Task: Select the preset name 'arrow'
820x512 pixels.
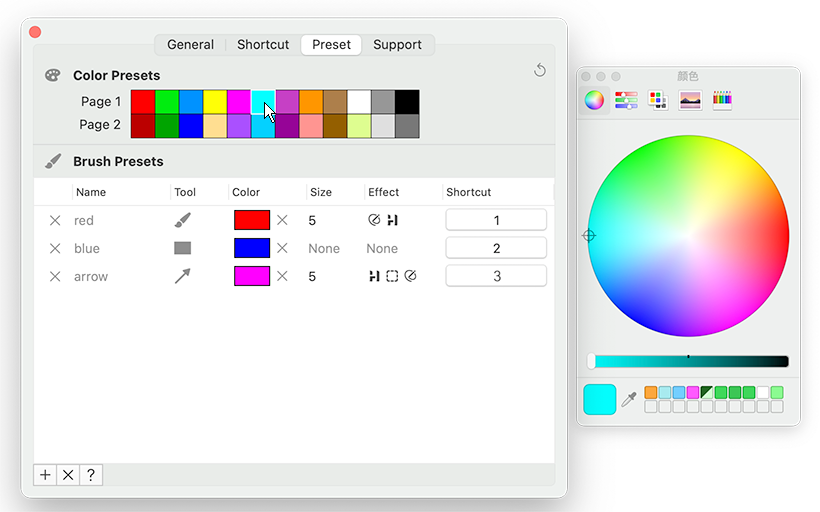Action: (91, 276)
